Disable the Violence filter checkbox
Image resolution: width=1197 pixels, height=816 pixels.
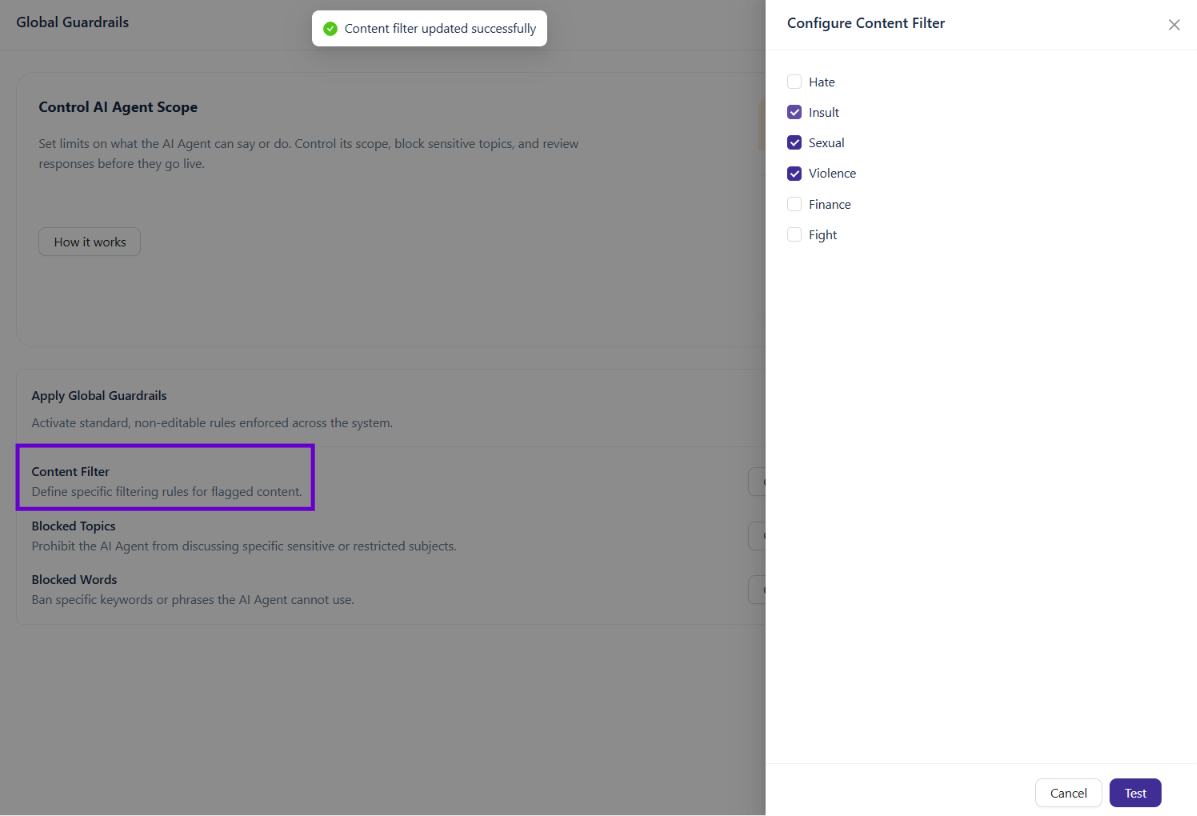794,173
